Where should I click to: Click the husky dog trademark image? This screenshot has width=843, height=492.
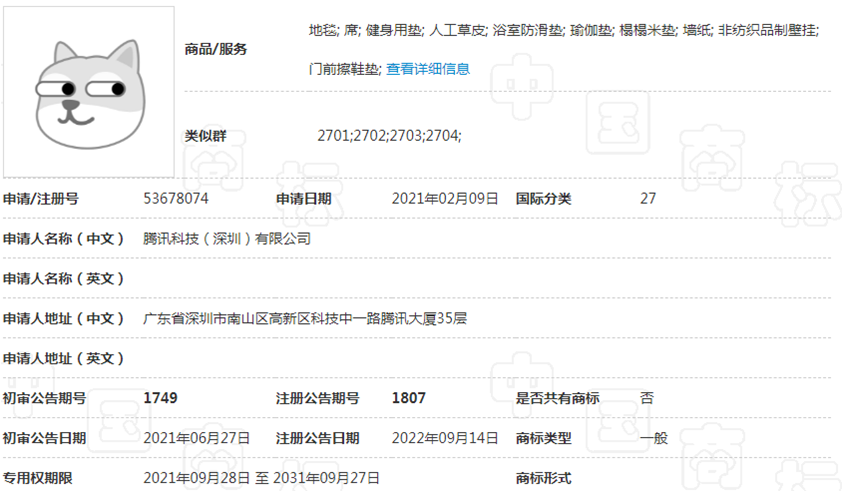(88, 92)
